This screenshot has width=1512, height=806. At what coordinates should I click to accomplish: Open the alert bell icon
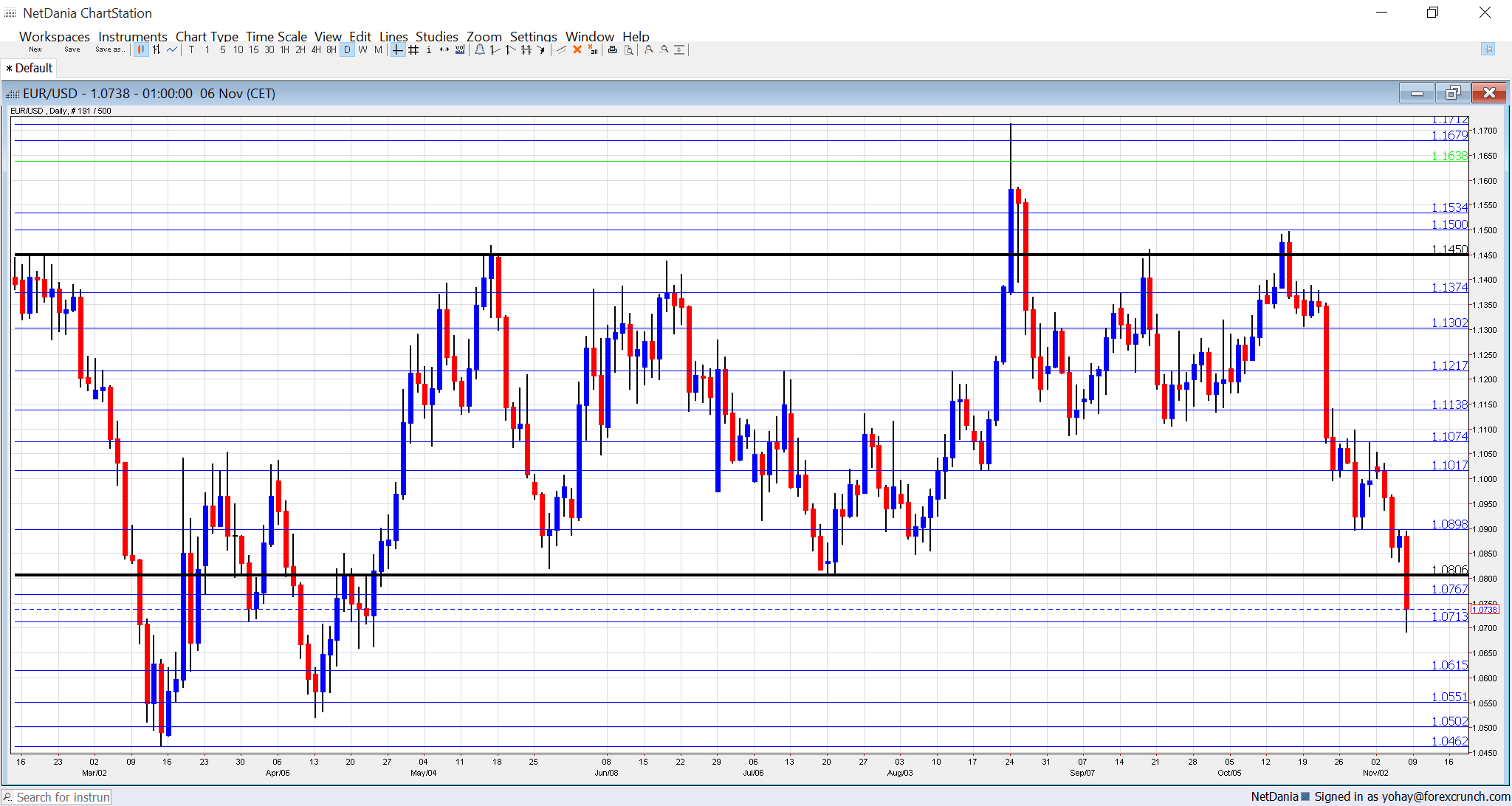coord(480,49)
